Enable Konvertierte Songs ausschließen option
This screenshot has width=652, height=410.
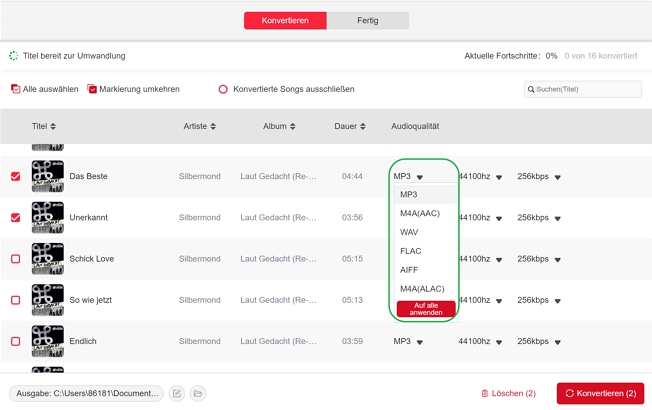point(223,89)
